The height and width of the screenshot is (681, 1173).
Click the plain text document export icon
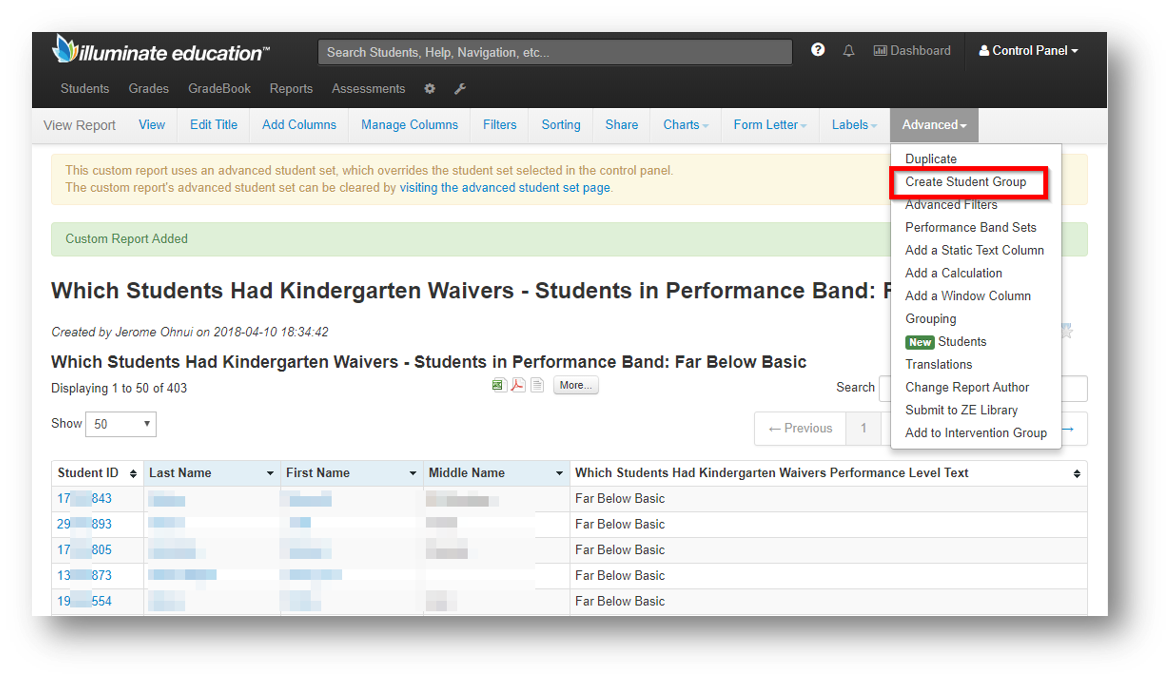[x=537, y=385]
